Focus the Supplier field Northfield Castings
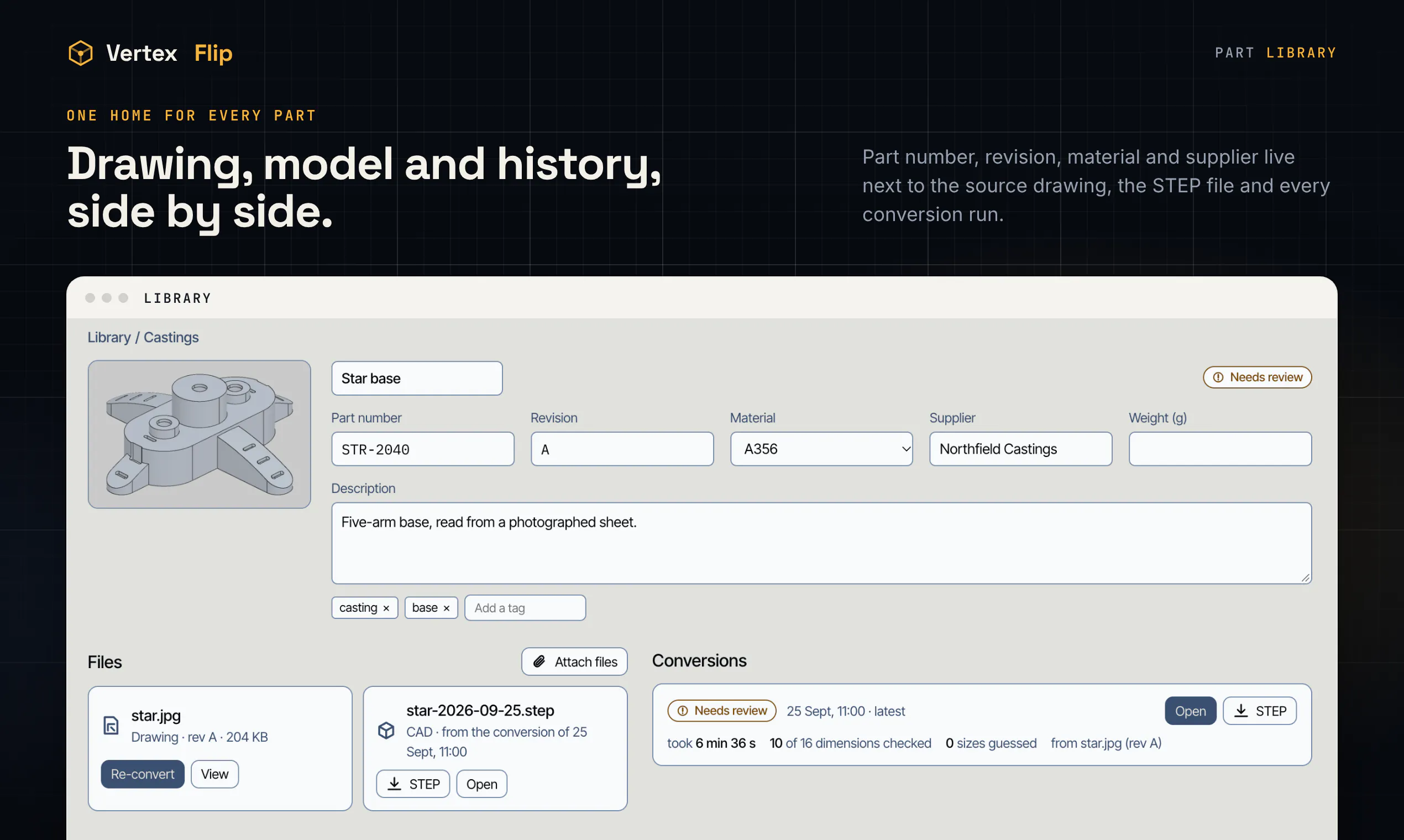1404x840 pixels. 1021,449
